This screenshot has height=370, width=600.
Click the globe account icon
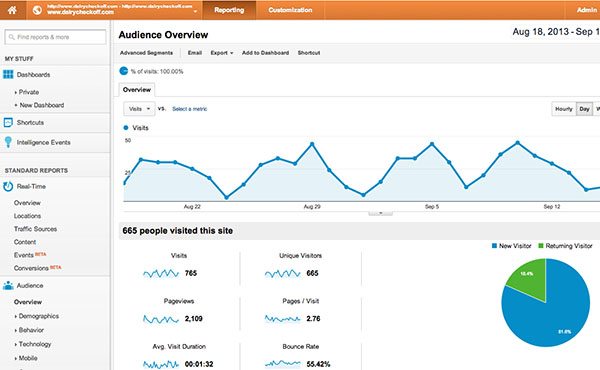(x=37, y=10)
